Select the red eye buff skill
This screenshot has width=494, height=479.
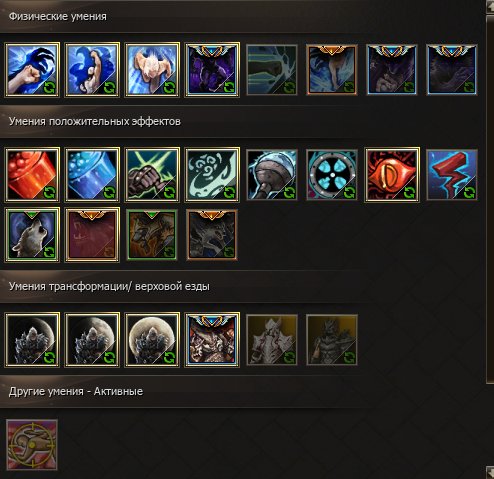tap(392, 175)
